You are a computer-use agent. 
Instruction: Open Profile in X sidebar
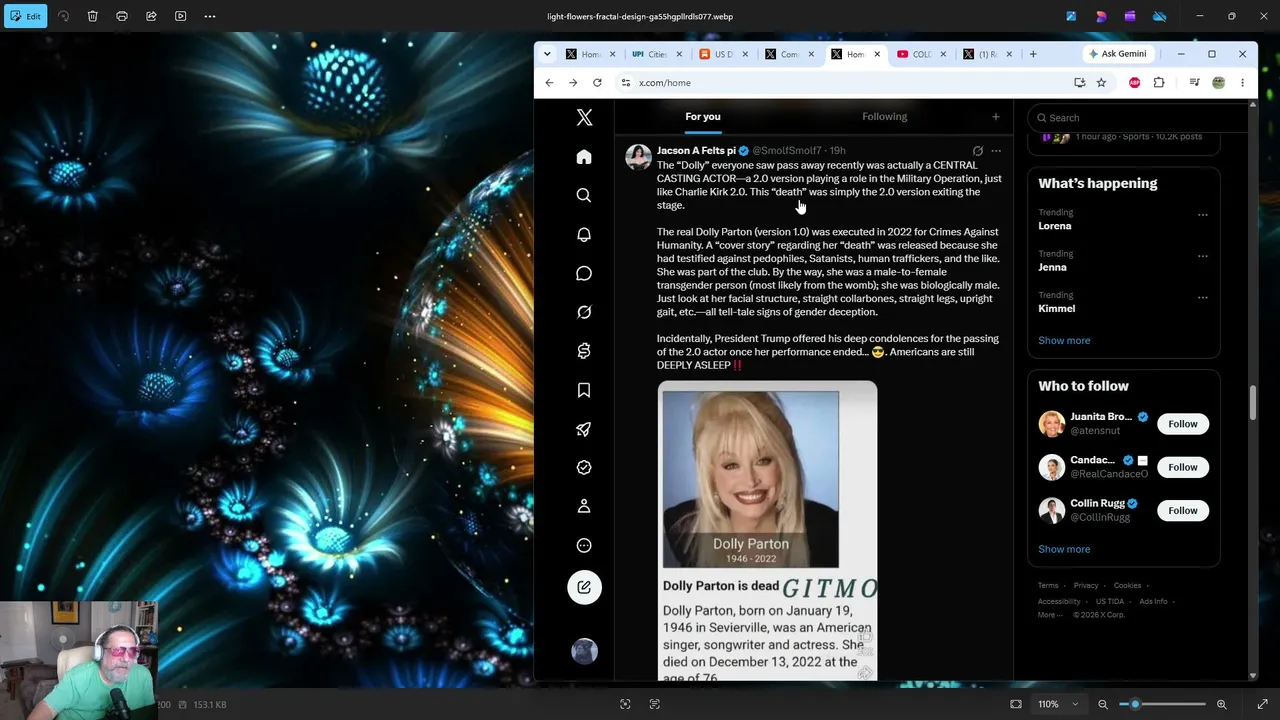click(584, 506)
